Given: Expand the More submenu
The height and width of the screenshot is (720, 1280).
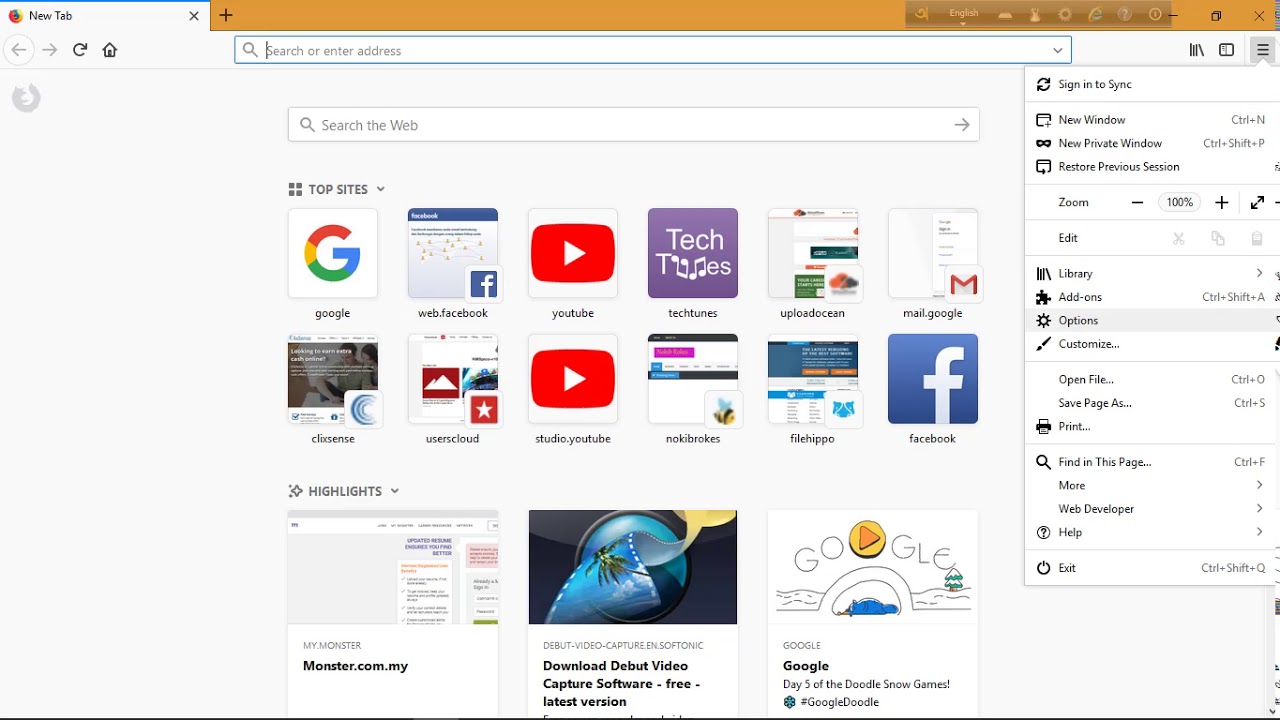Looking at the screenshot, I should 1152,485.
